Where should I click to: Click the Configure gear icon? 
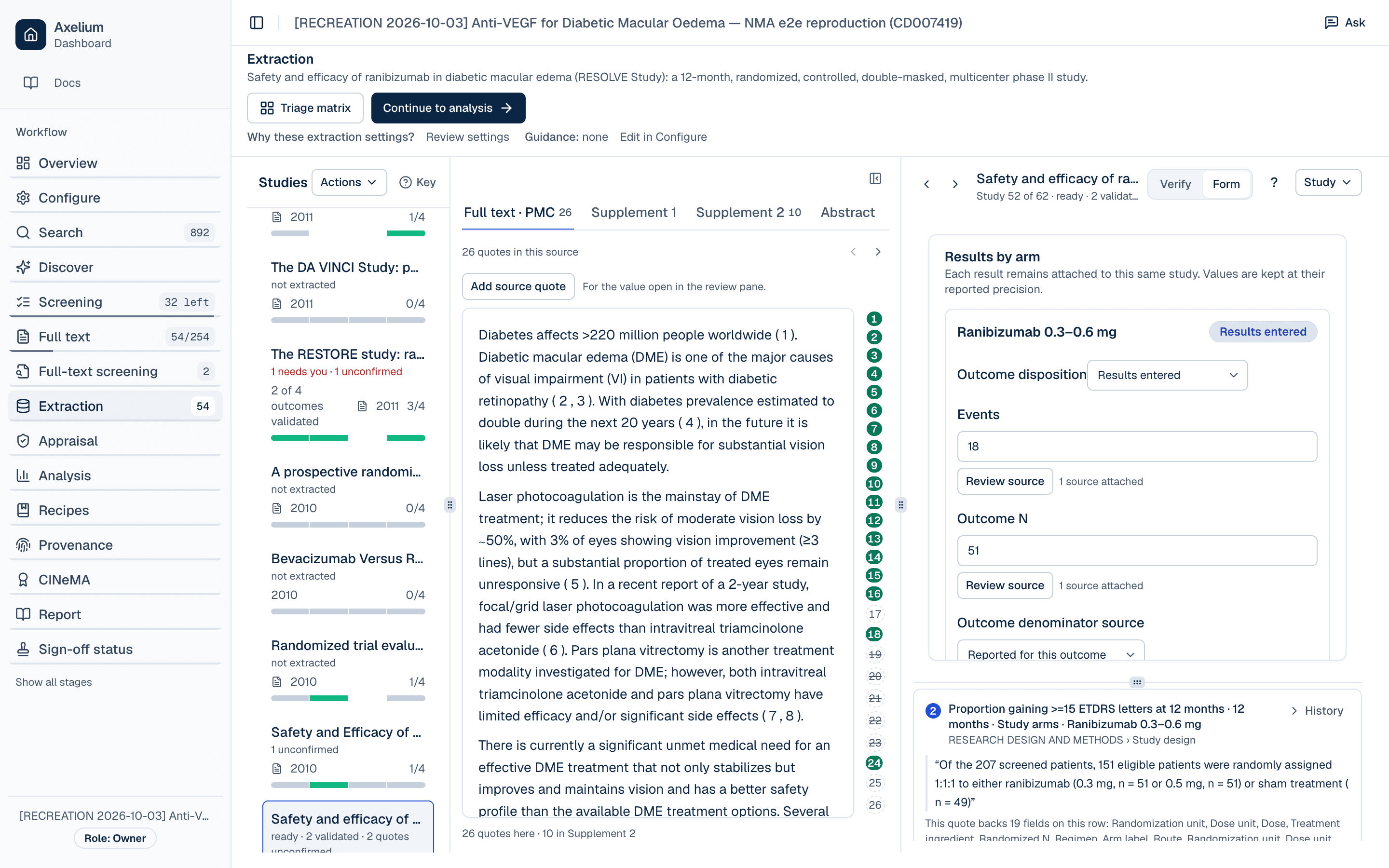click(23, 198)
